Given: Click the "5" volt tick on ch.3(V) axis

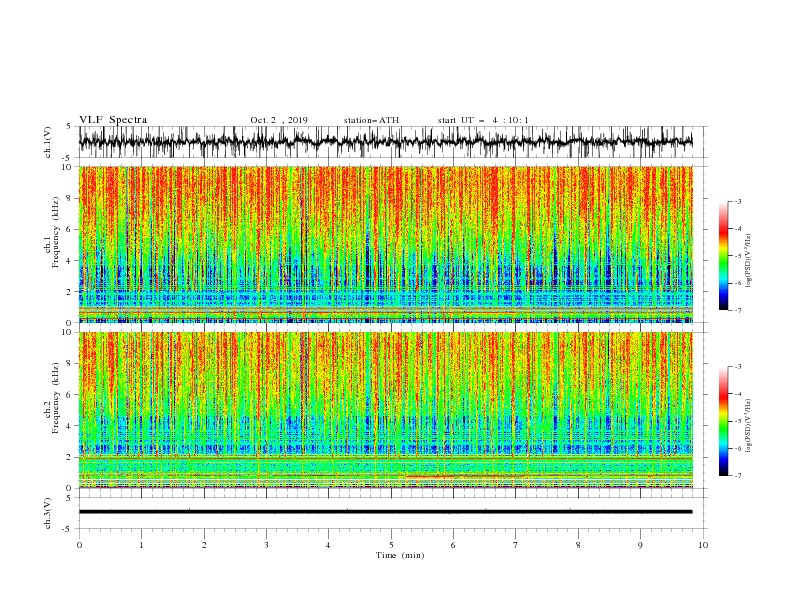Looking at the screenshot, I should [69, 497].
